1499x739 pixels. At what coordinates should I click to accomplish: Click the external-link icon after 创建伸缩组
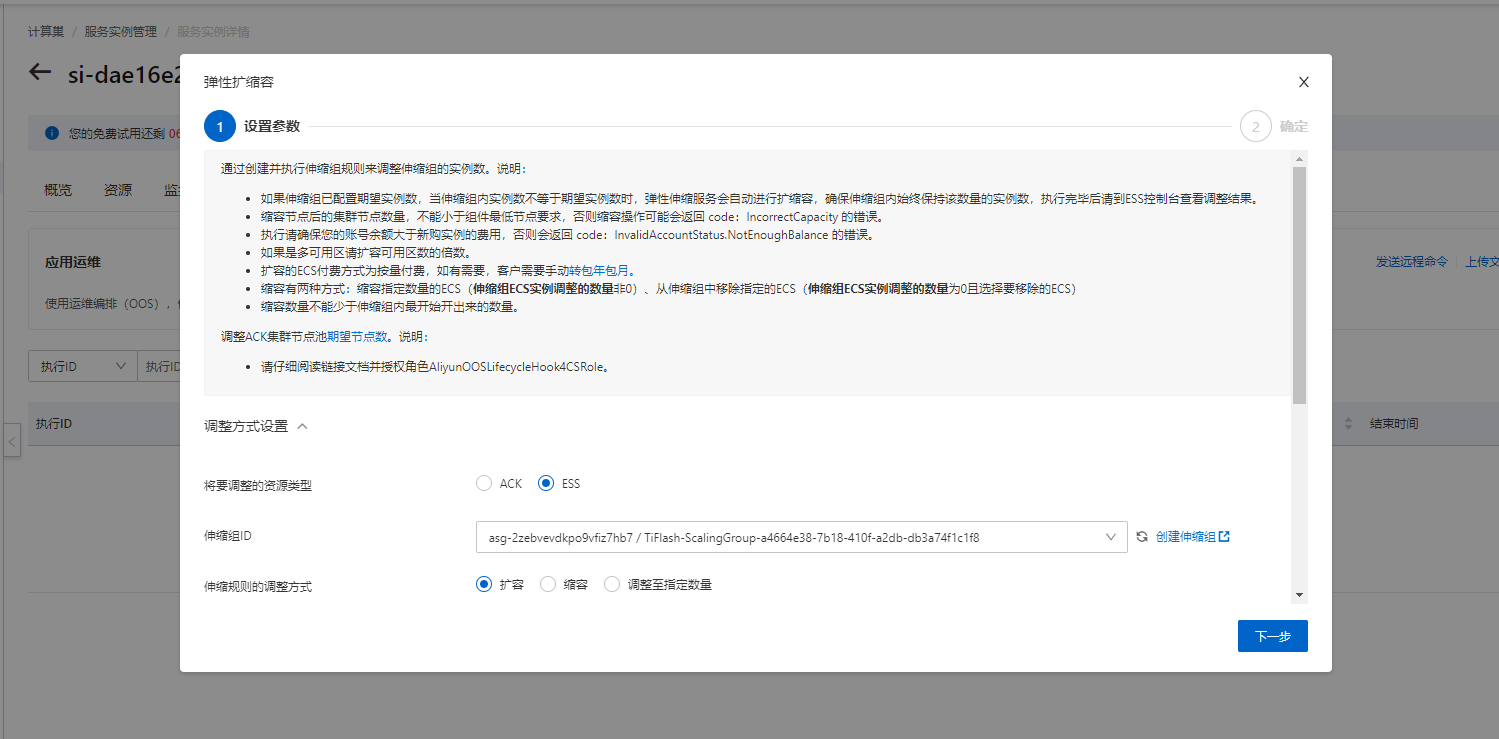[1224, 537]
